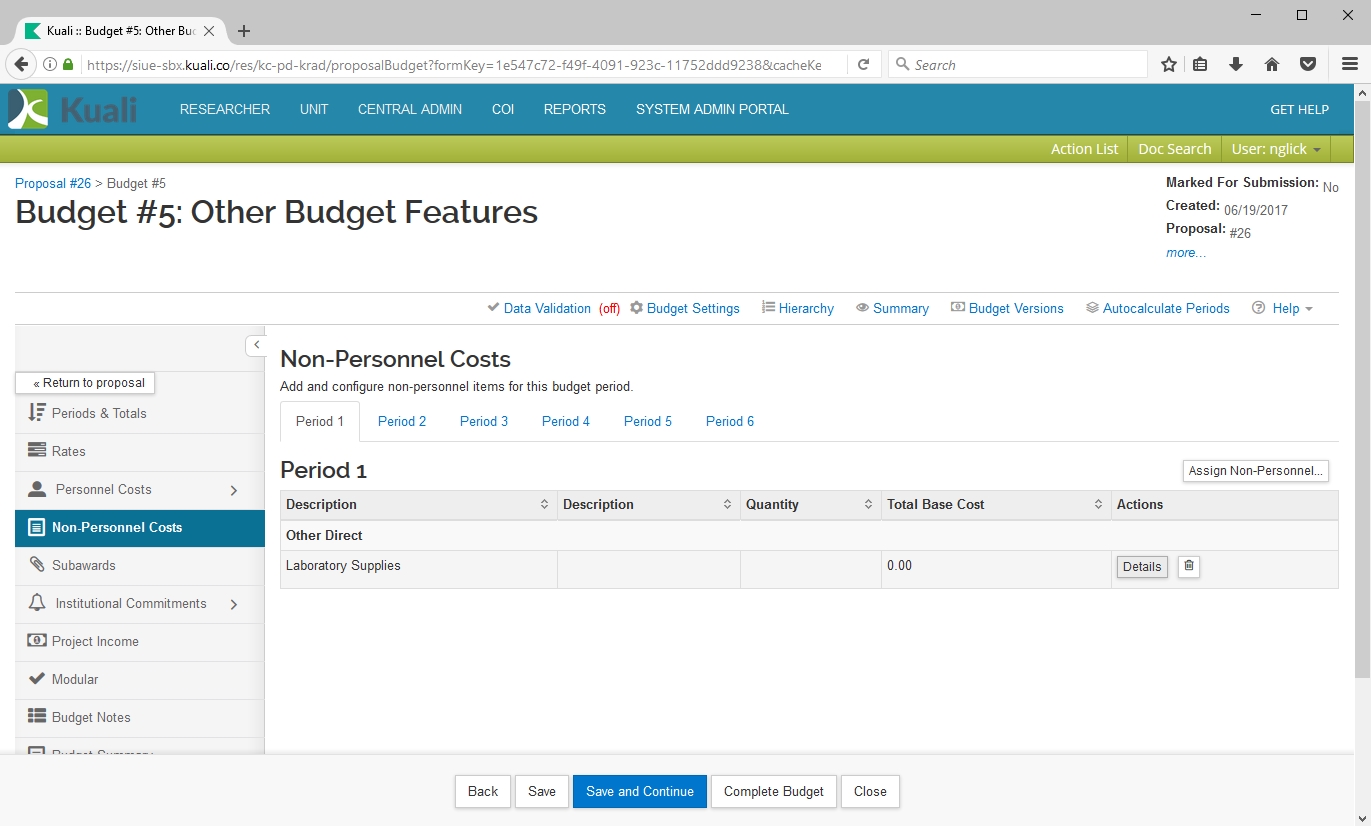Open the CENTRAL ADMIN menu
The width and height of the screenshot is (1371, 826).
tap(410, 110)
